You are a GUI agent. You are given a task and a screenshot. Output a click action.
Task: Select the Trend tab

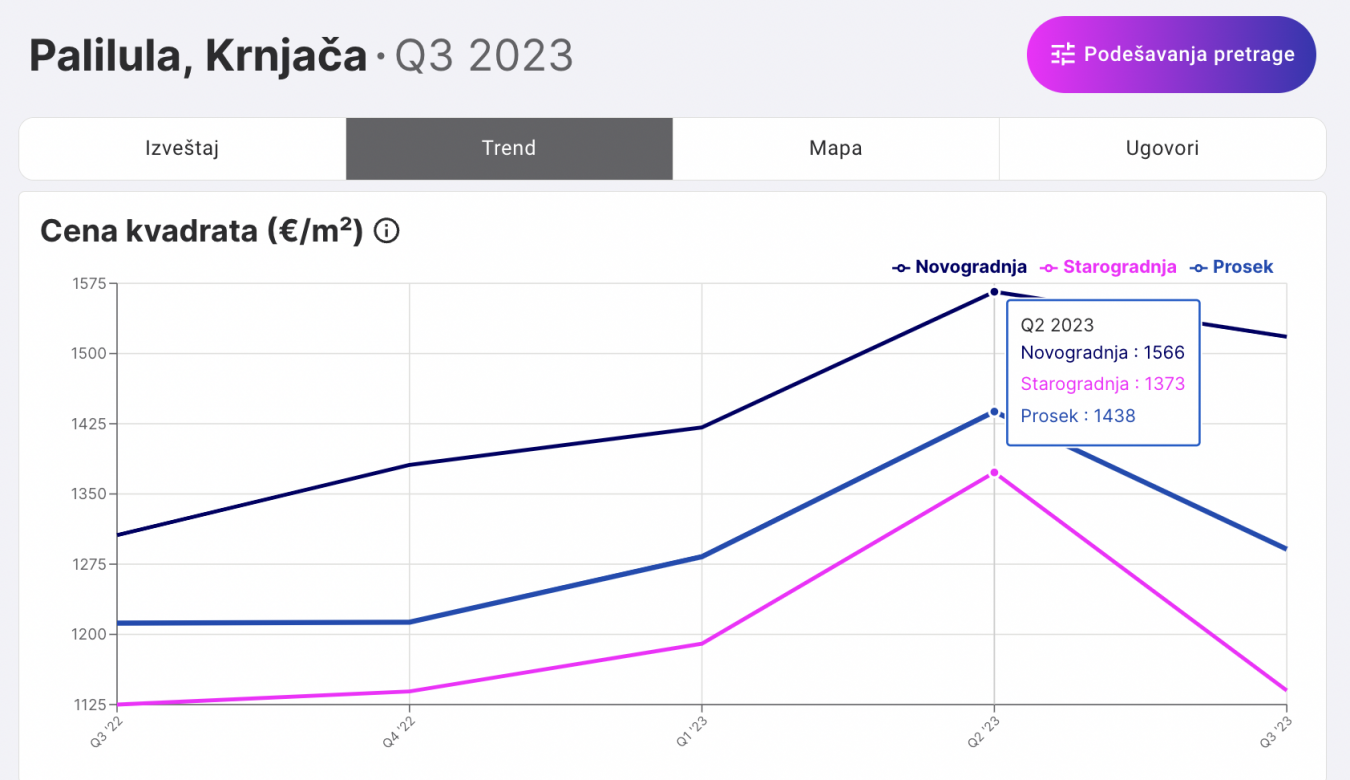[509, 149]
